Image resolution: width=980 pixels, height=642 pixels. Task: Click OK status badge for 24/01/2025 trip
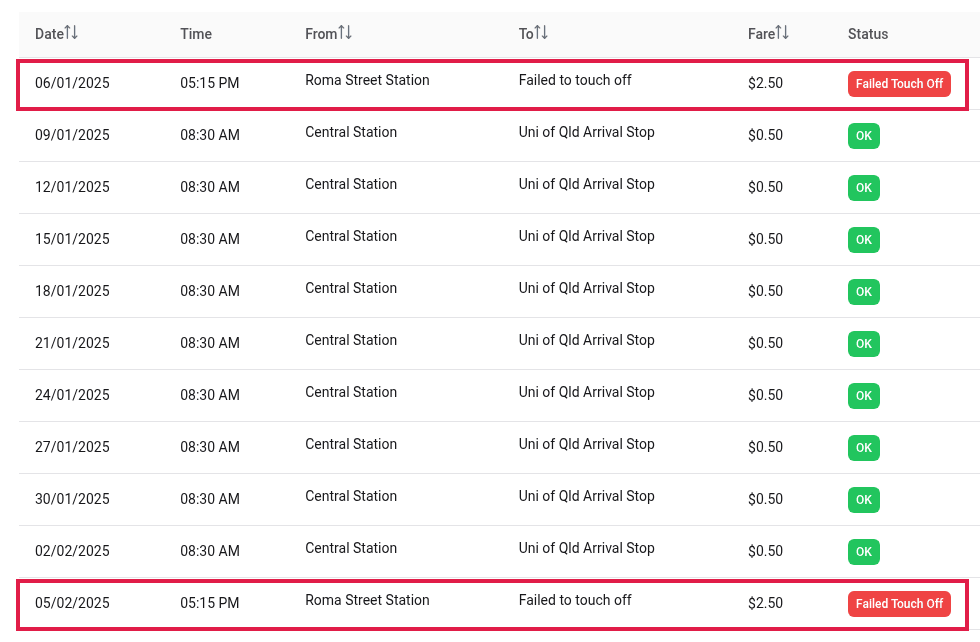864,396
